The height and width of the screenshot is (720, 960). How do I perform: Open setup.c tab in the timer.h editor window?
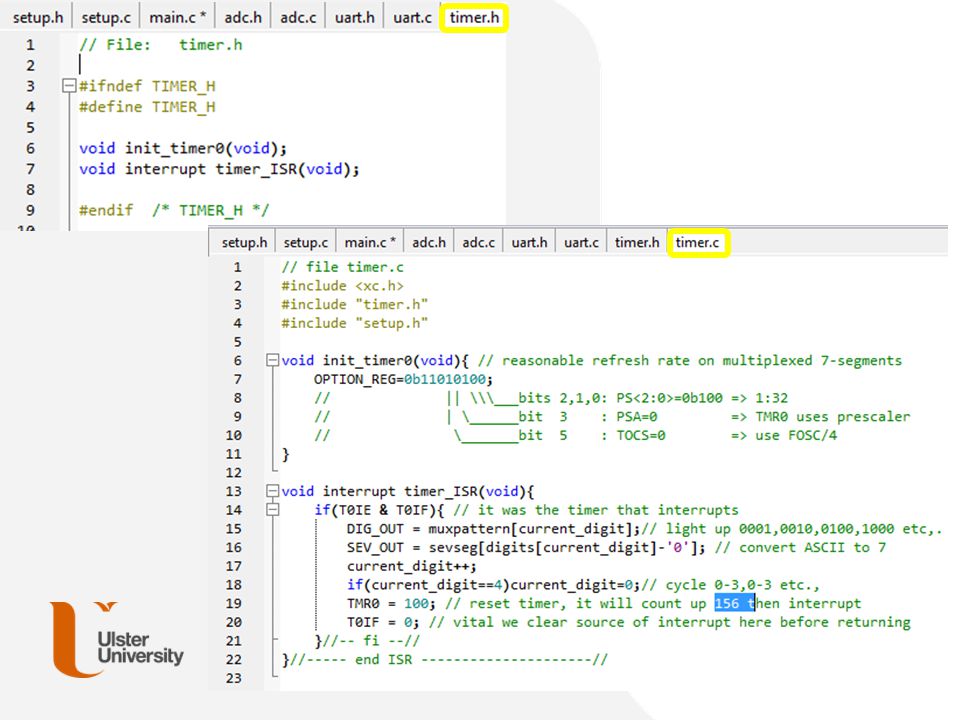click(x=106, y=17)
